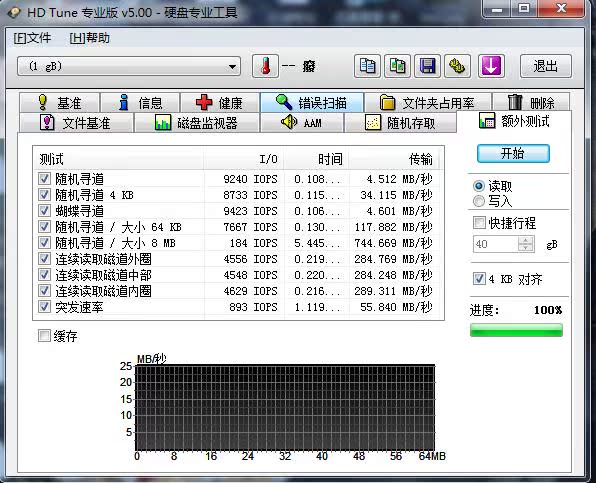Select the 写入 write radio button
This screenshot has height=483, width=596.
click(x=479, y=201)
